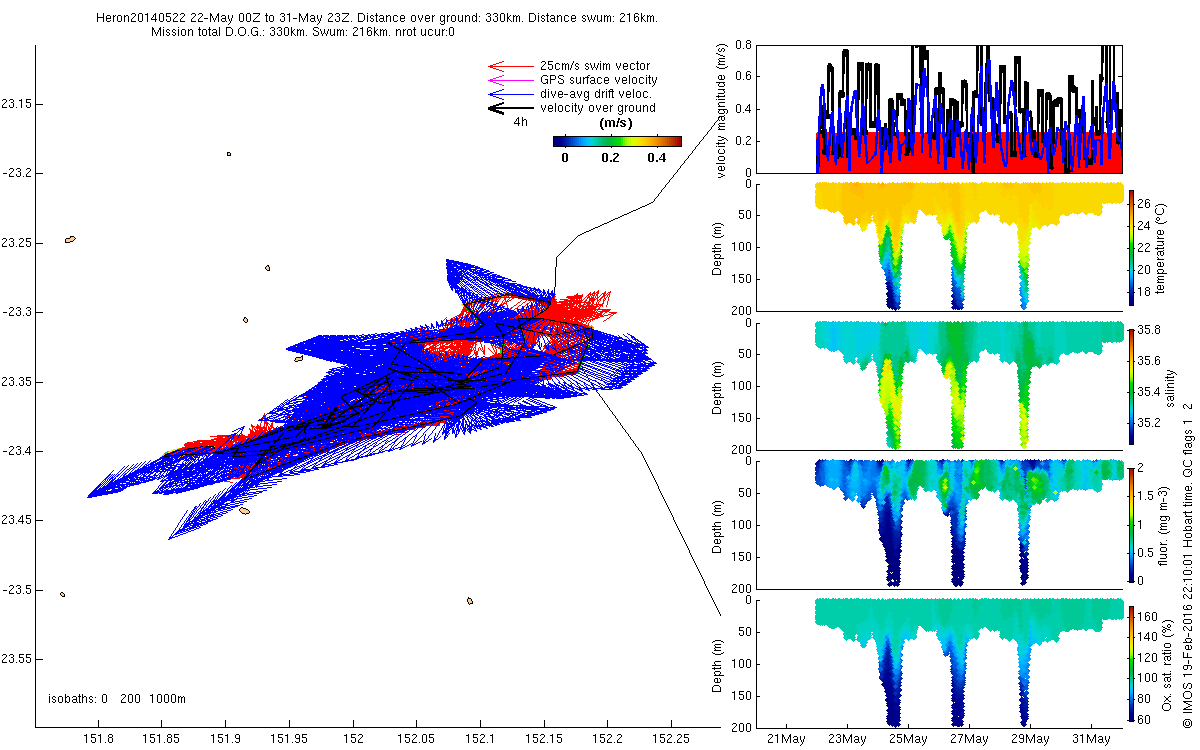Click the '0.8' velocity magnitude tick
This screenshot has width=1200, height=750.
[743, 46]
